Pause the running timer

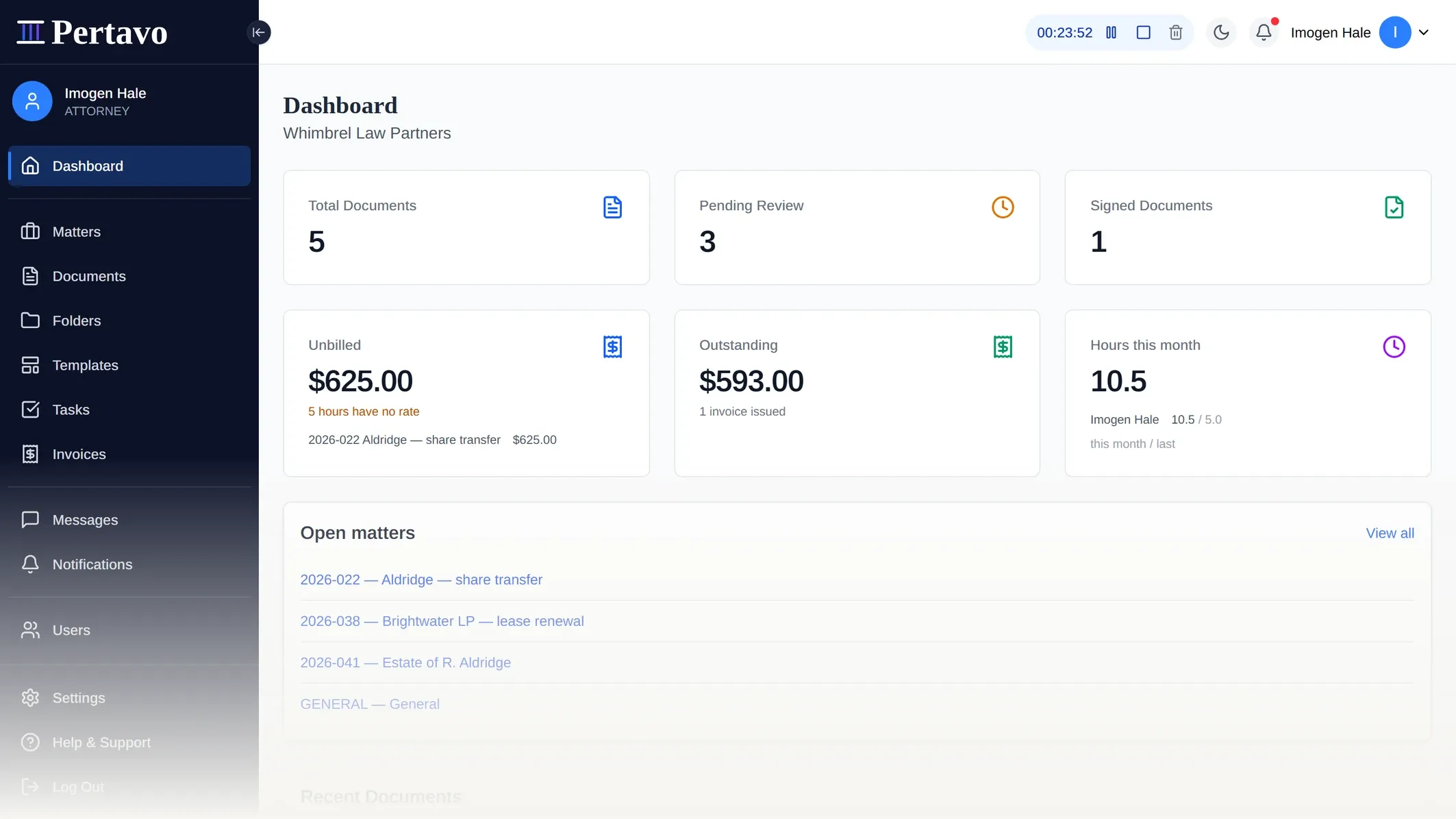click(x=1111, y=32)
